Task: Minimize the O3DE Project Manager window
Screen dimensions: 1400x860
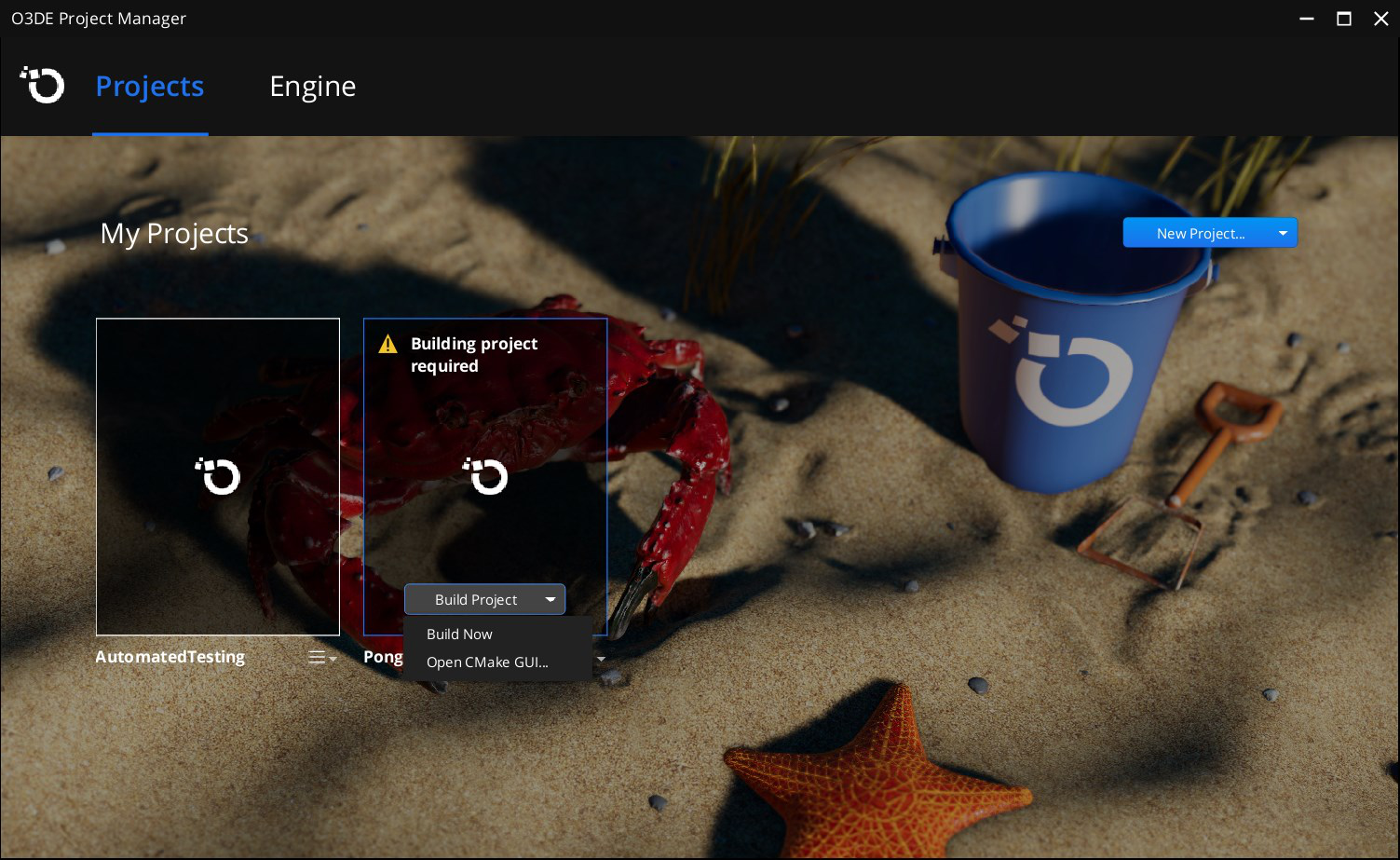Action: click(1307, 19)
